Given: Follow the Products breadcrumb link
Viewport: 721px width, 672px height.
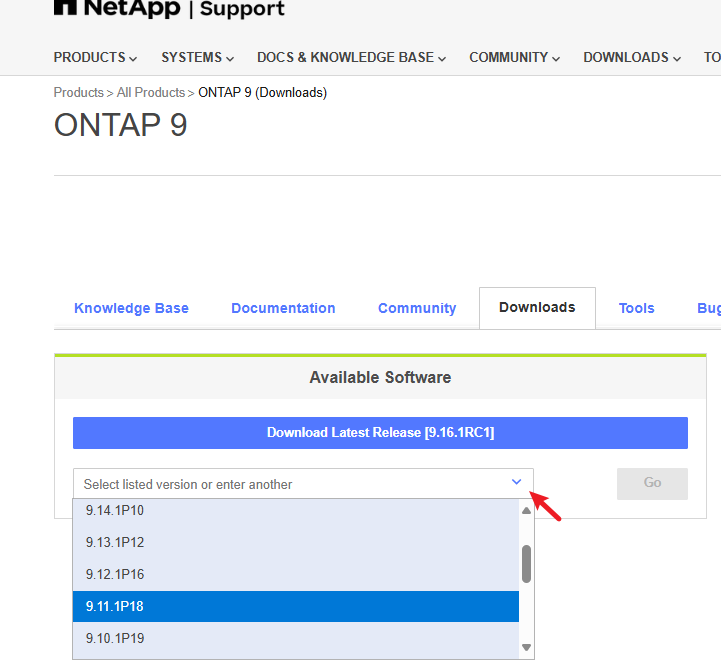Looking at the screenshot, I should [79, 92].
